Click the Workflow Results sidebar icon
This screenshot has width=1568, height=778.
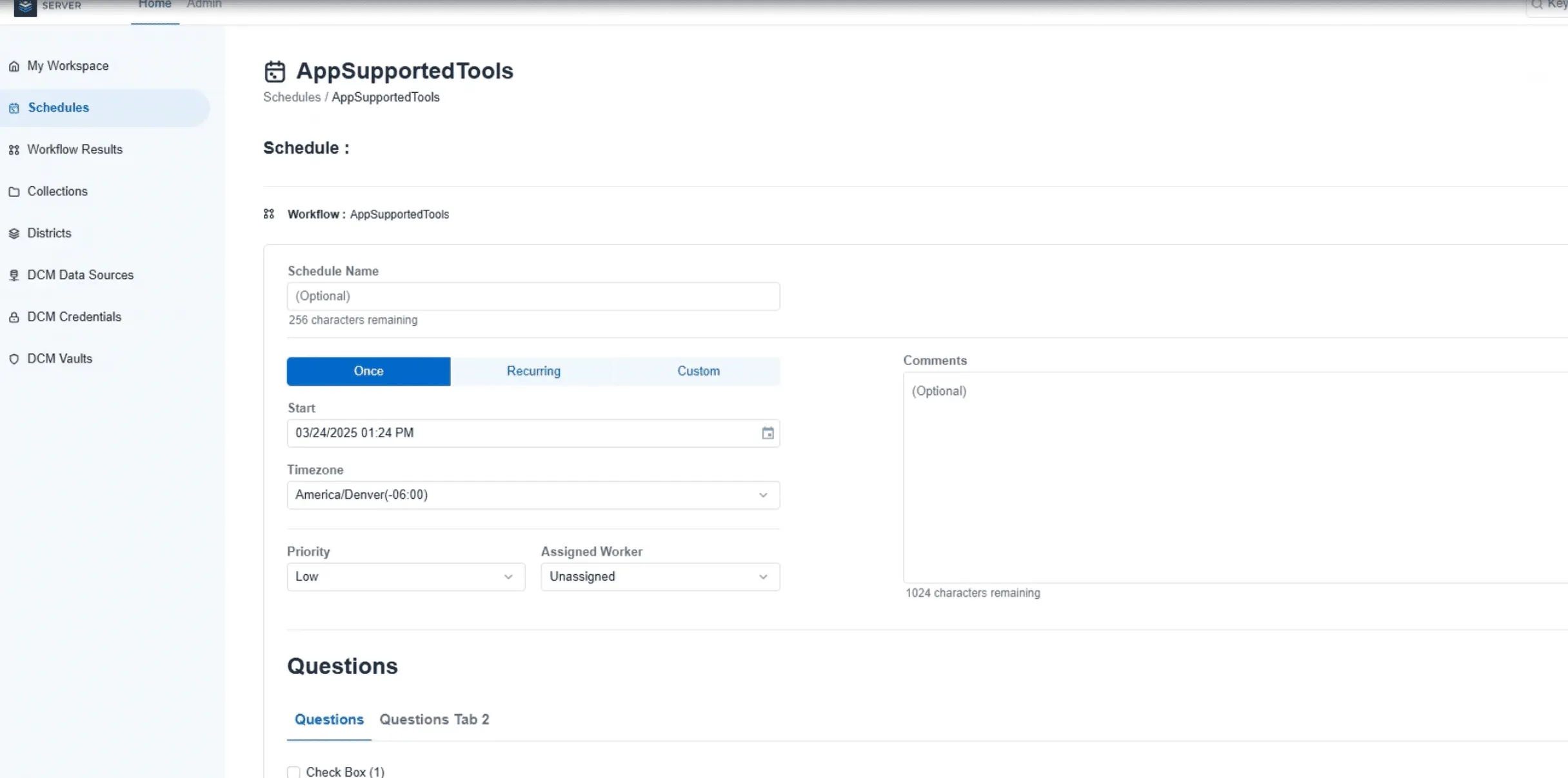pyautogui.click(x=14, y=150)
